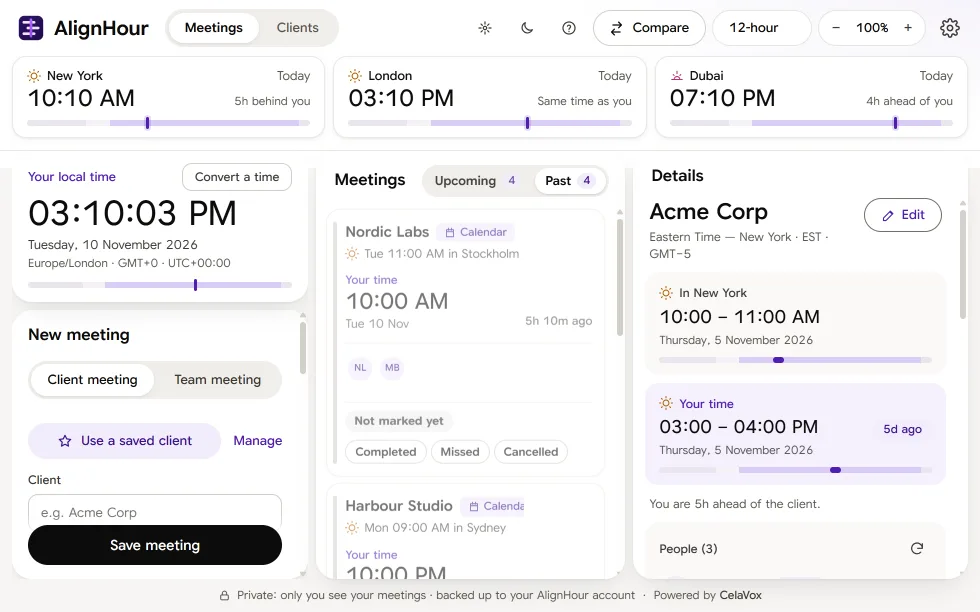Click the Harbour Studio Sydney sun icon
Viewport: 980px width, 612px height.
pos(352,528)
